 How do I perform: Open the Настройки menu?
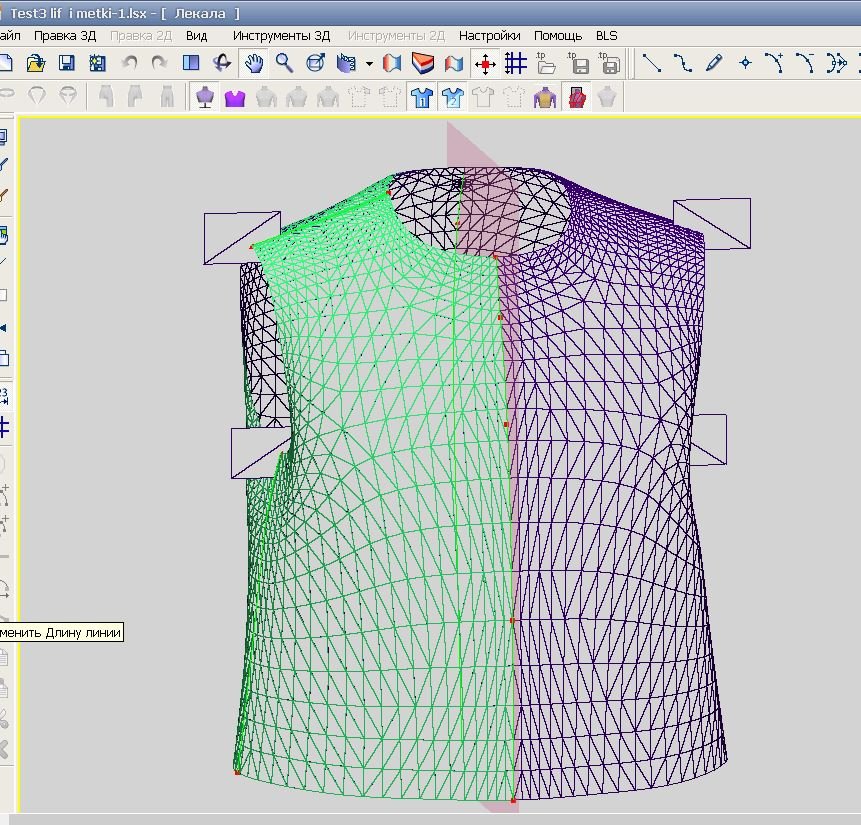[489, 35]
